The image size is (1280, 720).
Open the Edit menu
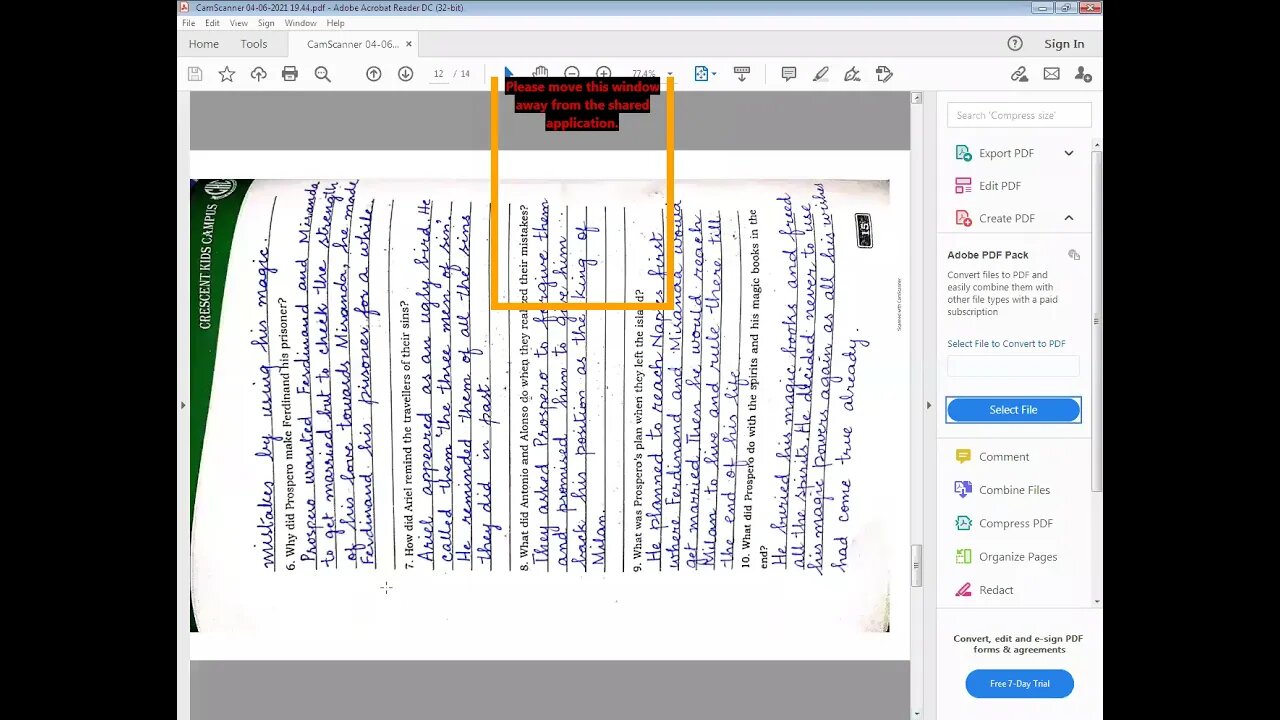(213, 23)
